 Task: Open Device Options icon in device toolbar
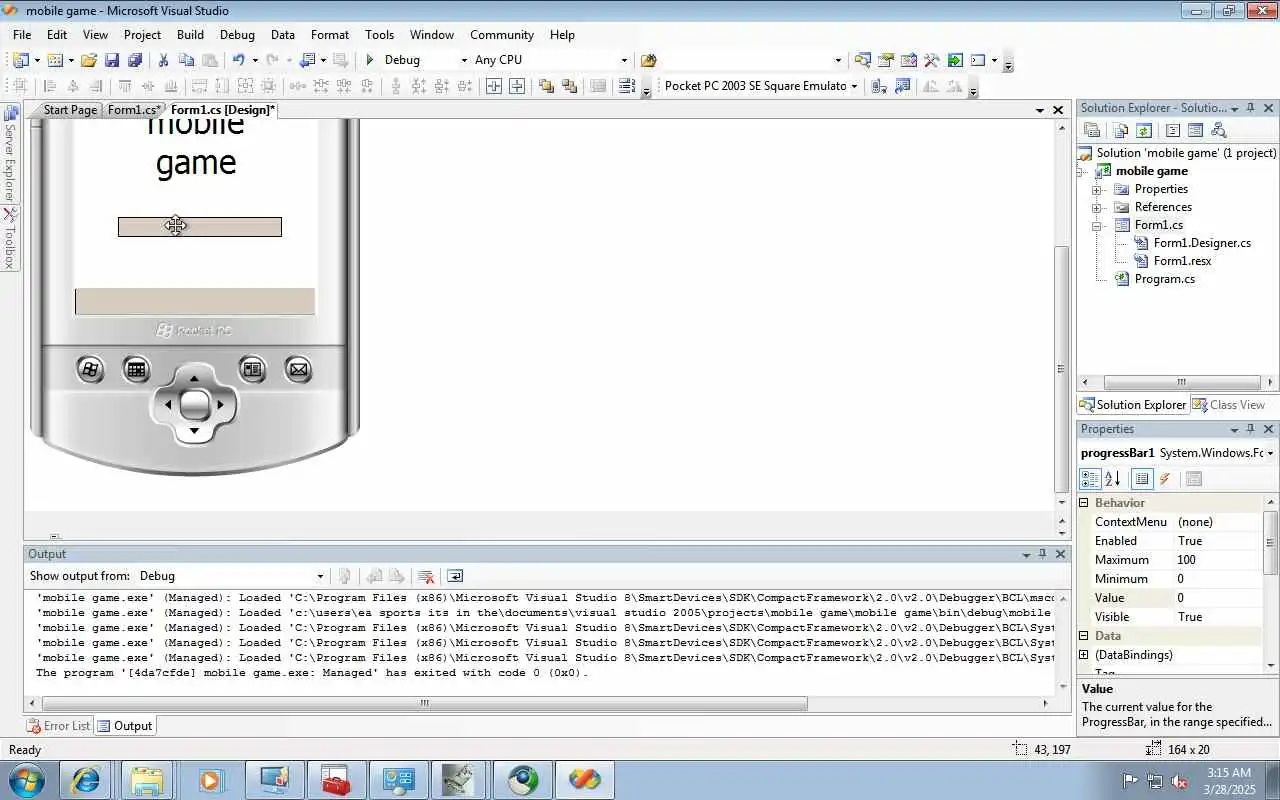[x=902, y=86]
